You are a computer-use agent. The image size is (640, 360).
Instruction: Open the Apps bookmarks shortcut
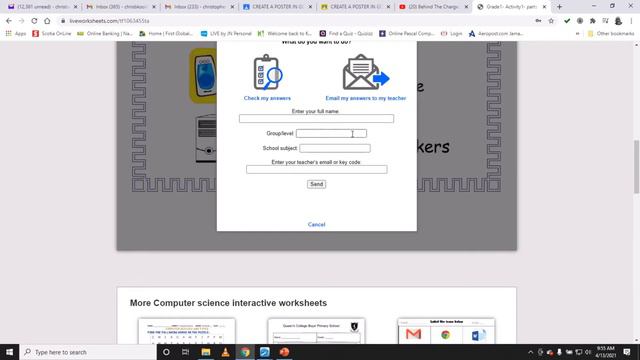point(16,33)
